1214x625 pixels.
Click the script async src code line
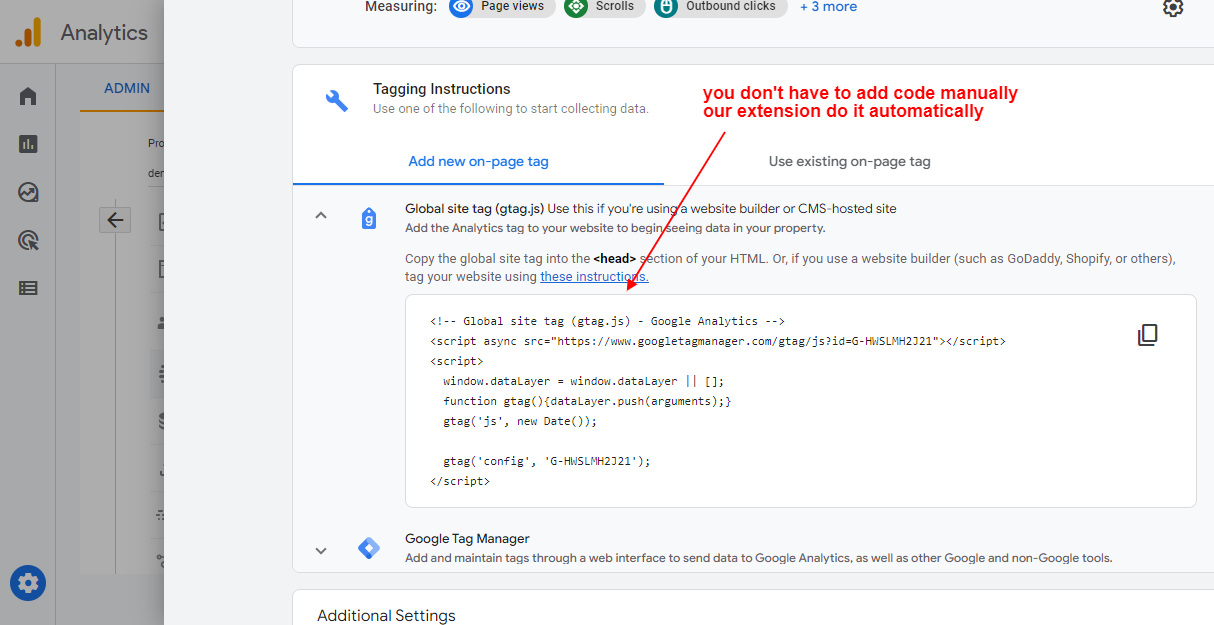(718, 341)
